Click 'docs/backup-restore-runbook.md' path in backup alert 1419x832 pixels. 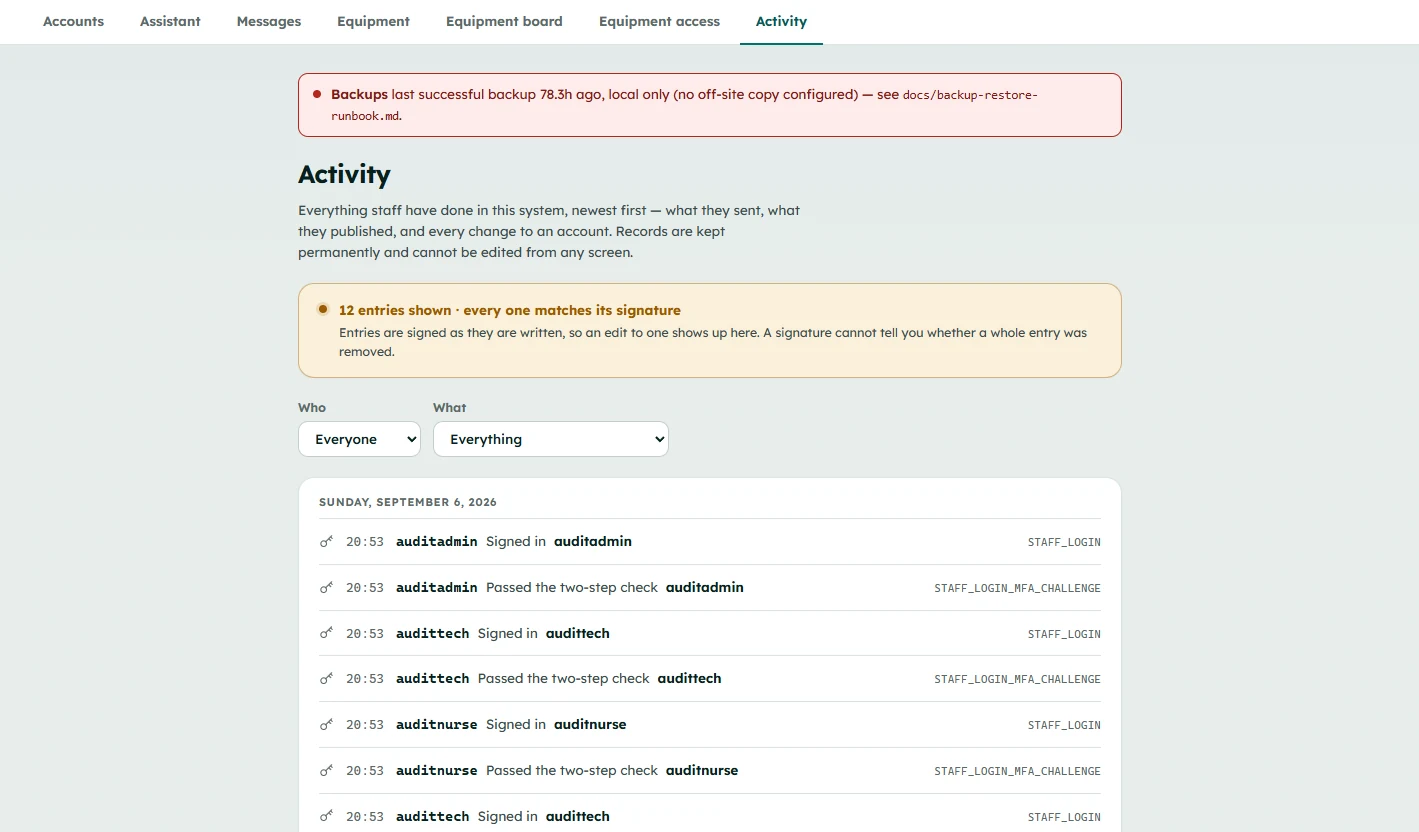pos(685,105)
